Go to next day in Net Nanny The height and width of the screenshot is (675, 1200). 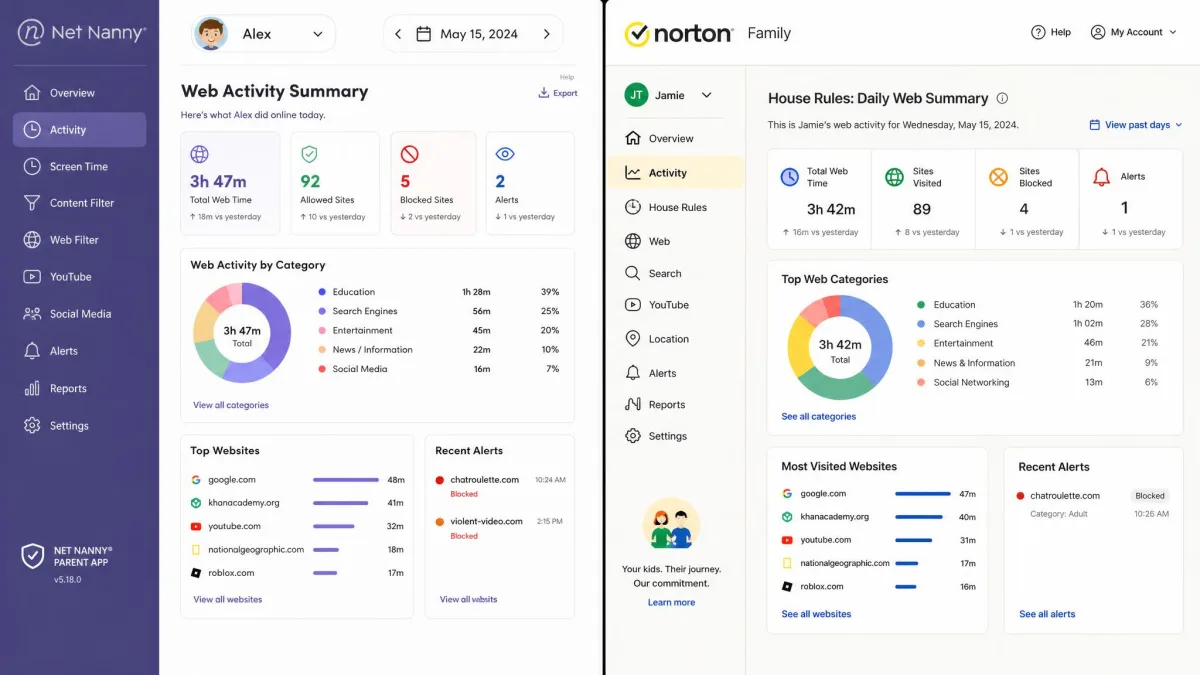click(546, 34)
